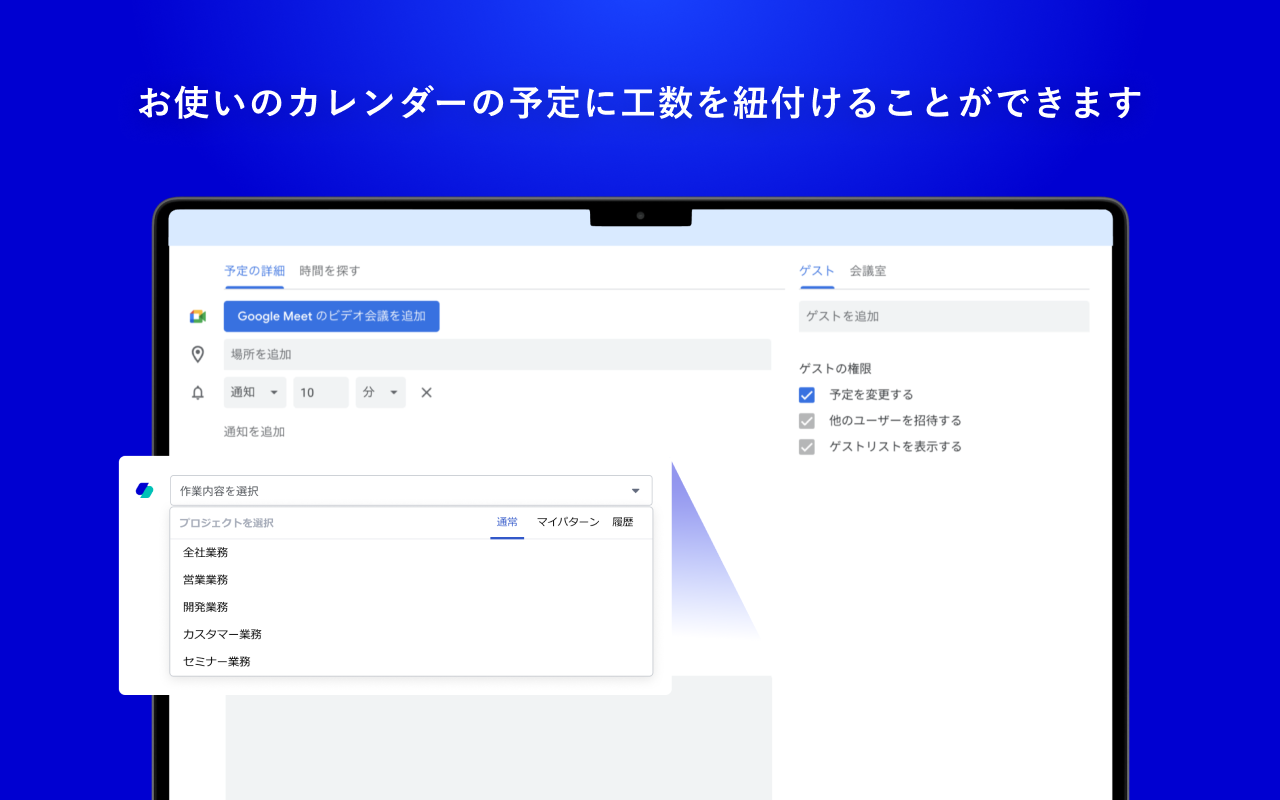Click the 通知を追加 link
This screenshot has width=1280, height=800.
click(x=254, y=431)
